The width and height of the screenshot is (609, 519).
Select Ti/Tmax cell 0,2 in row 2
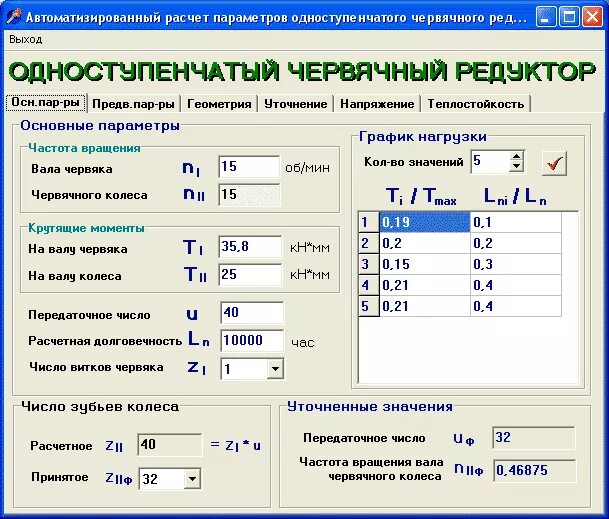[425, 243]
